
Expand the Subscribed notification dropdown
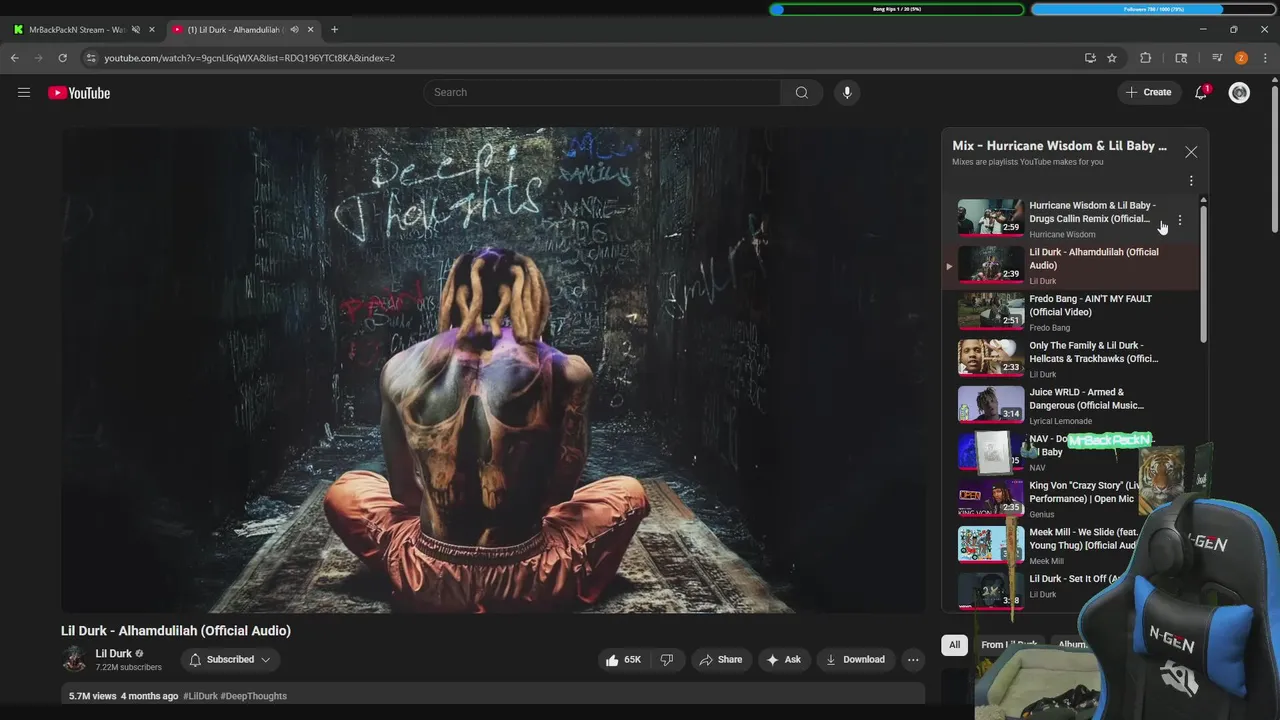pos(266,660)
